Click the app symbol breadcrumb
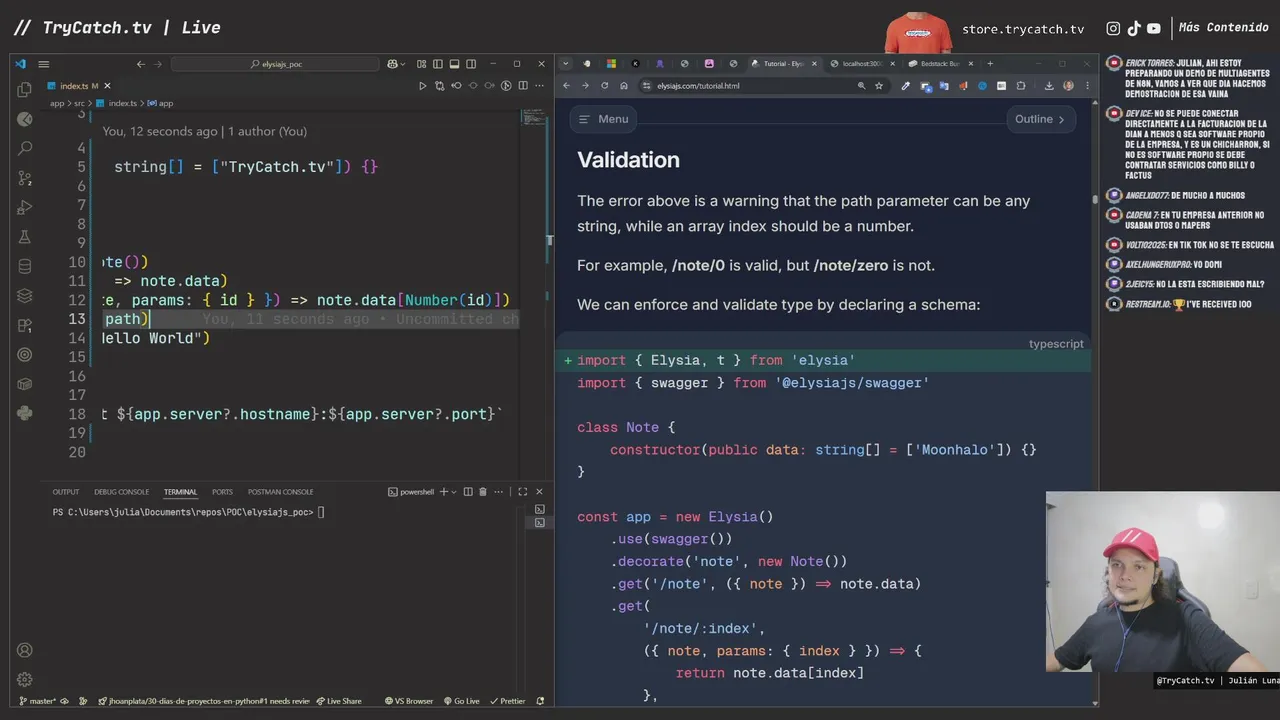This screenshot has height=720, width=1280. tap(161, 103)
